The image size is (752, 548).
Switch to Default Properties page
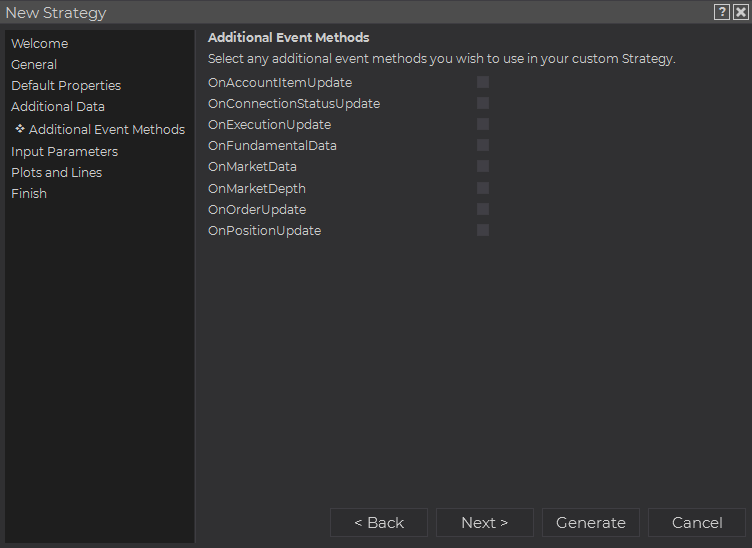pos(66,86)
